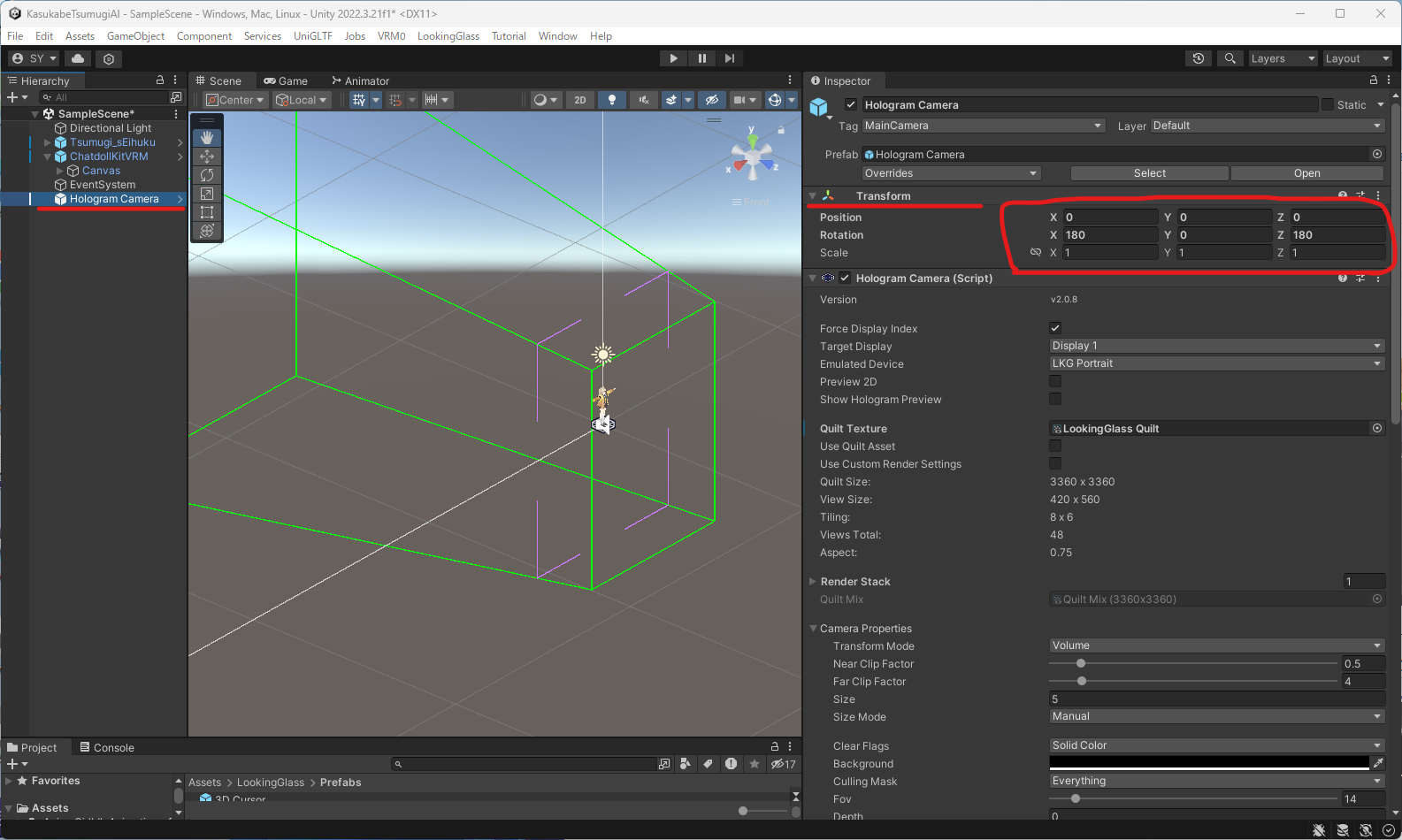1402x840 pixels.
Task: Open version control settings icon
Action: coord(109,58)
